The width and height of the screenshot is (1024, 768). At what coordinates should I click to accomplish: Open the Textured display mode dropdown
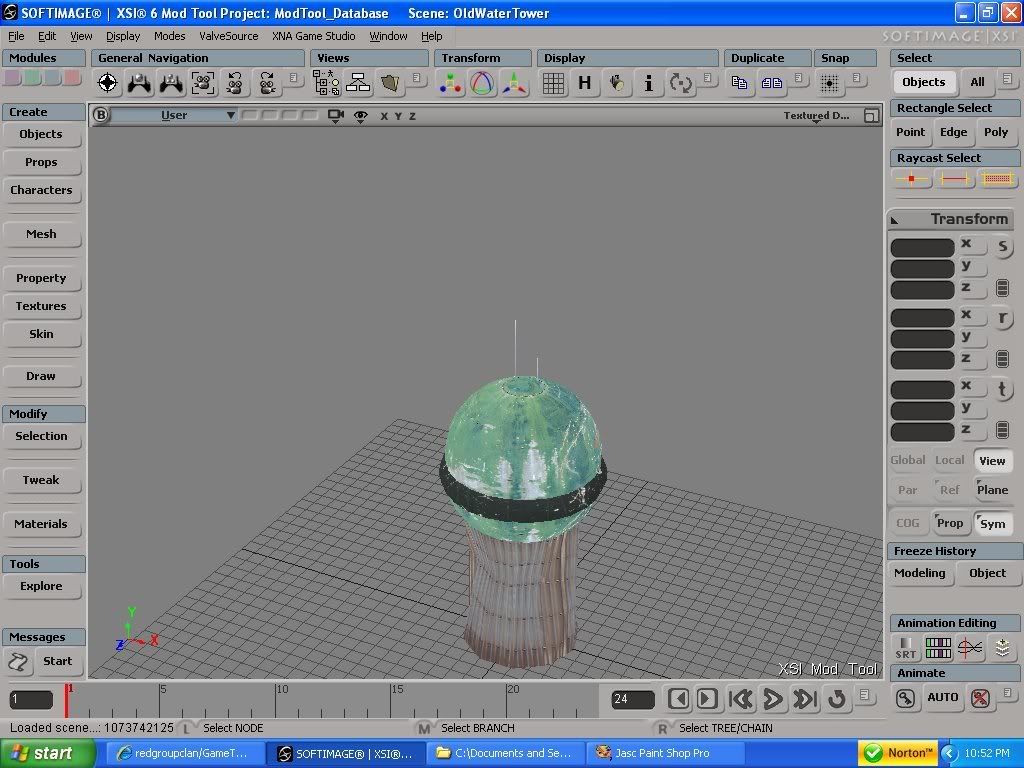tap(816, 116)
